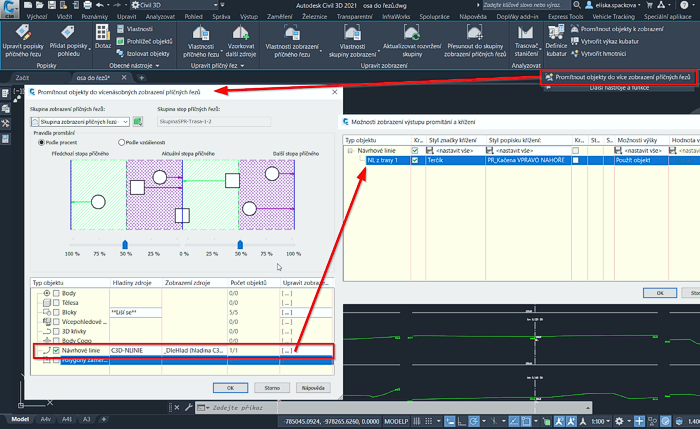
Task: Expand the Obecné nástroje panel arrow
Action: (157, 66)
